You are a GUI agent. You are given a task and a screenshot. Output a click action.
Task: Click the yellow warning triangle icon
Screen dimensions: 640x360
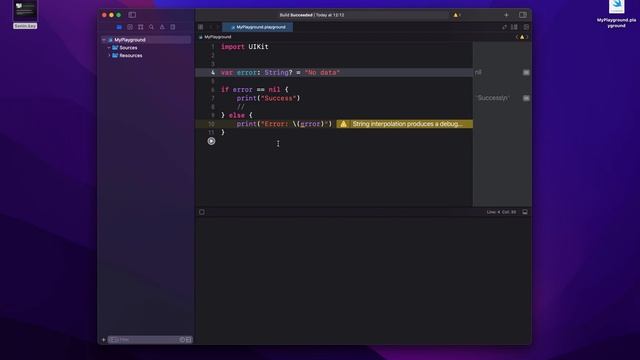point(343,124)
